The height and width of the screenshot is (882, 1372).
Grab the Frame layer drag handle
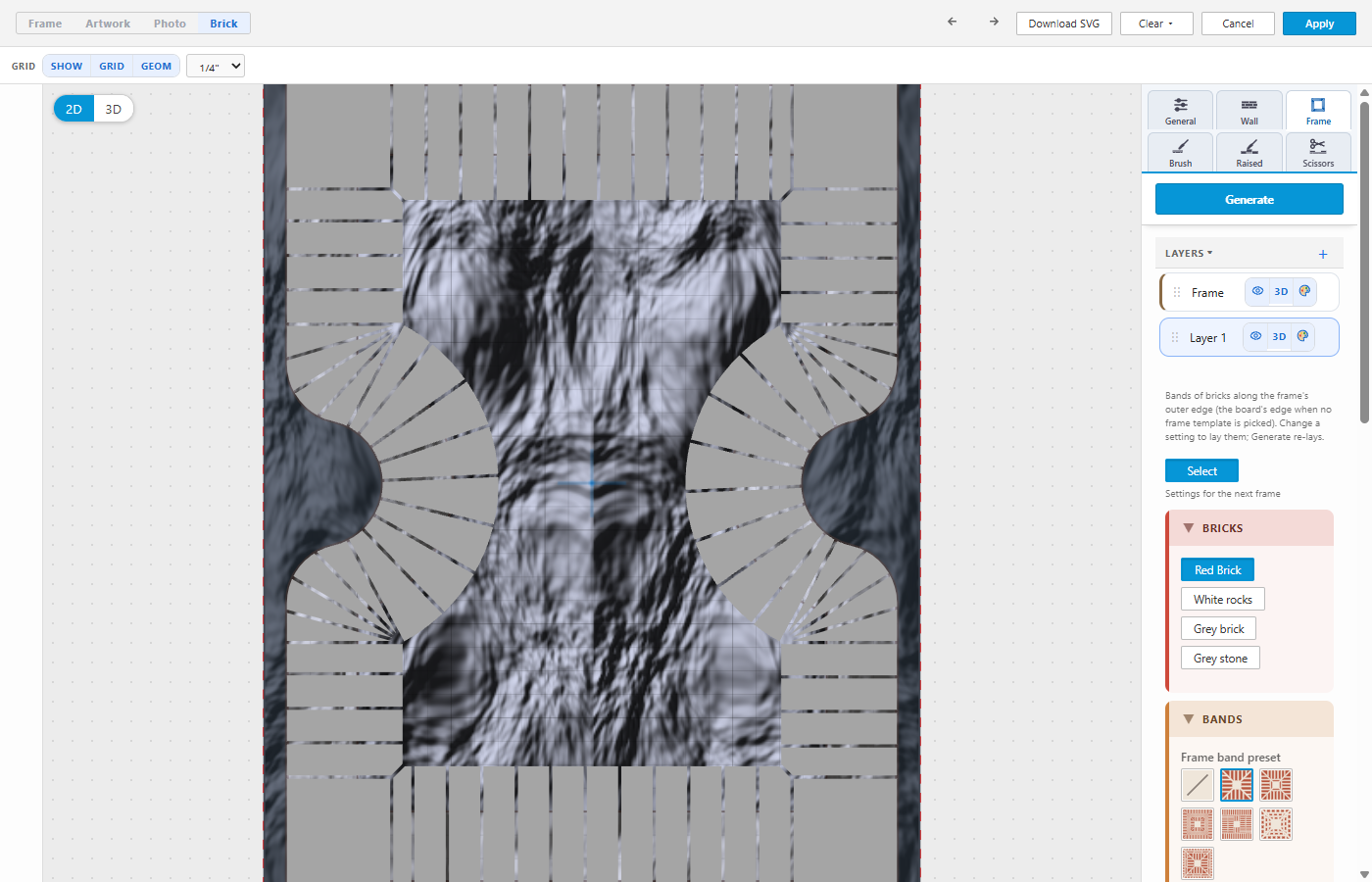point(1177,292)
